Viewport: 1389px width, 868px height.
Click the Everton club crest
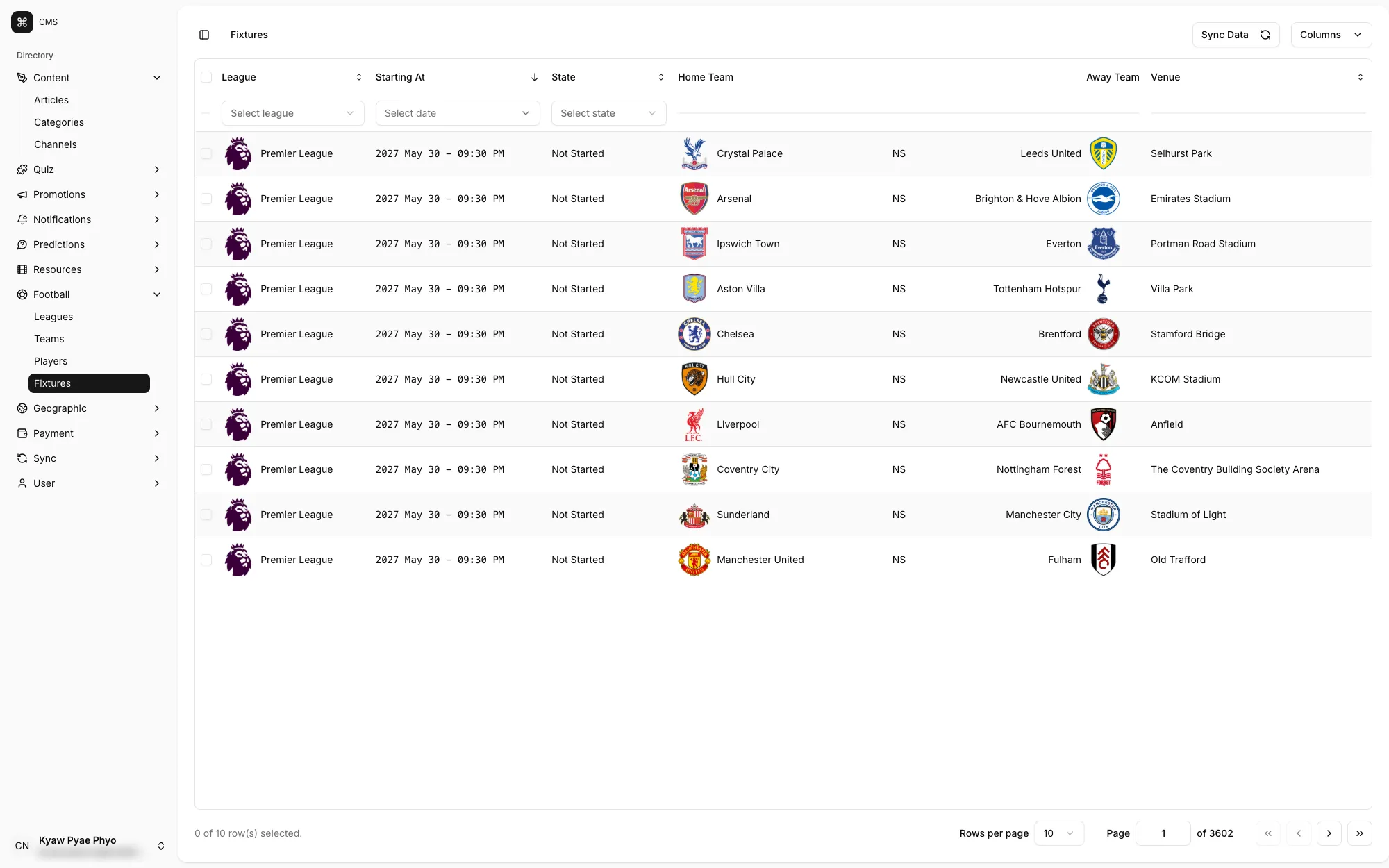click(x=1103, y=244)
